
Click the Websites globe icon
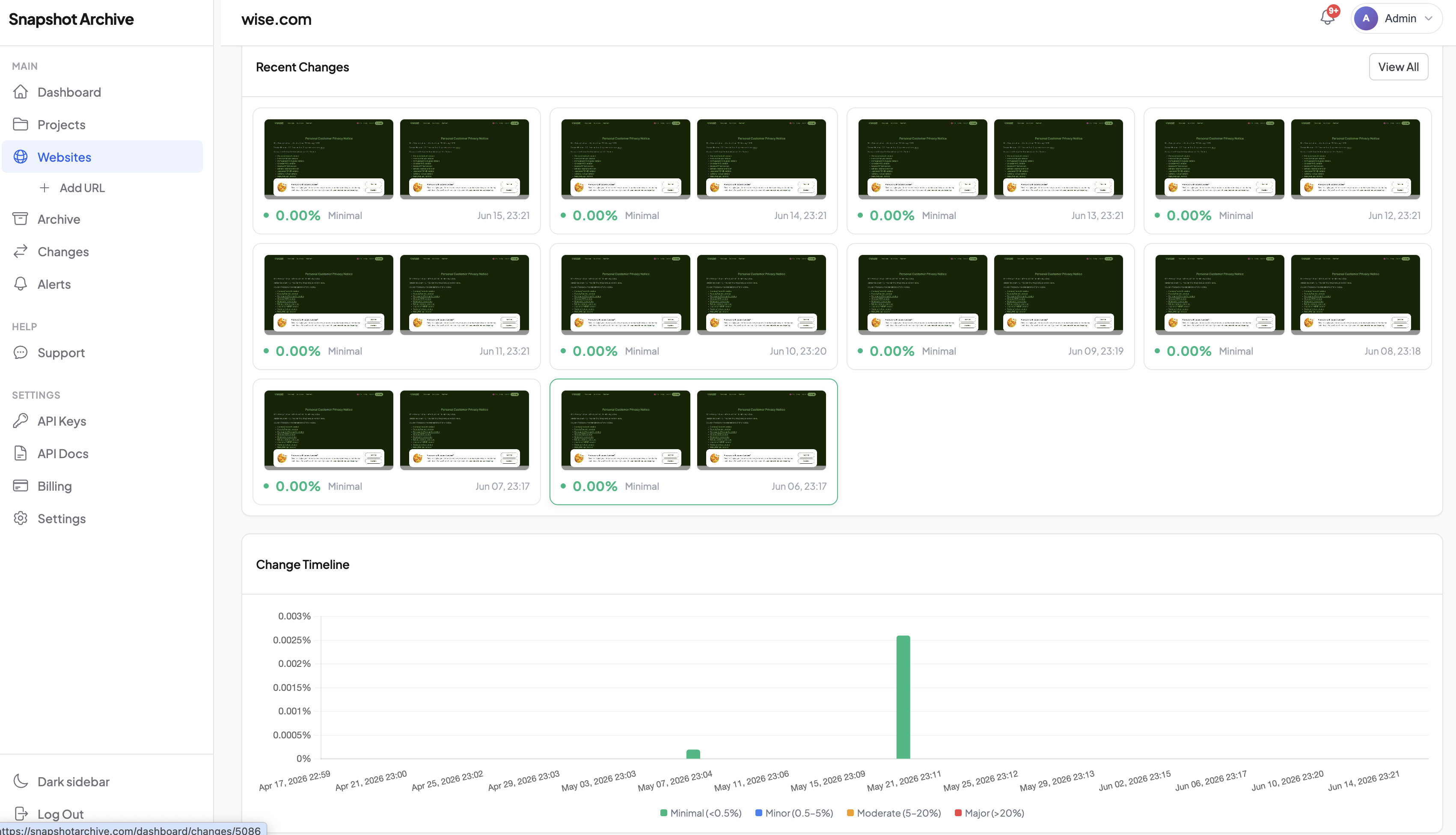tap(21, 157)
